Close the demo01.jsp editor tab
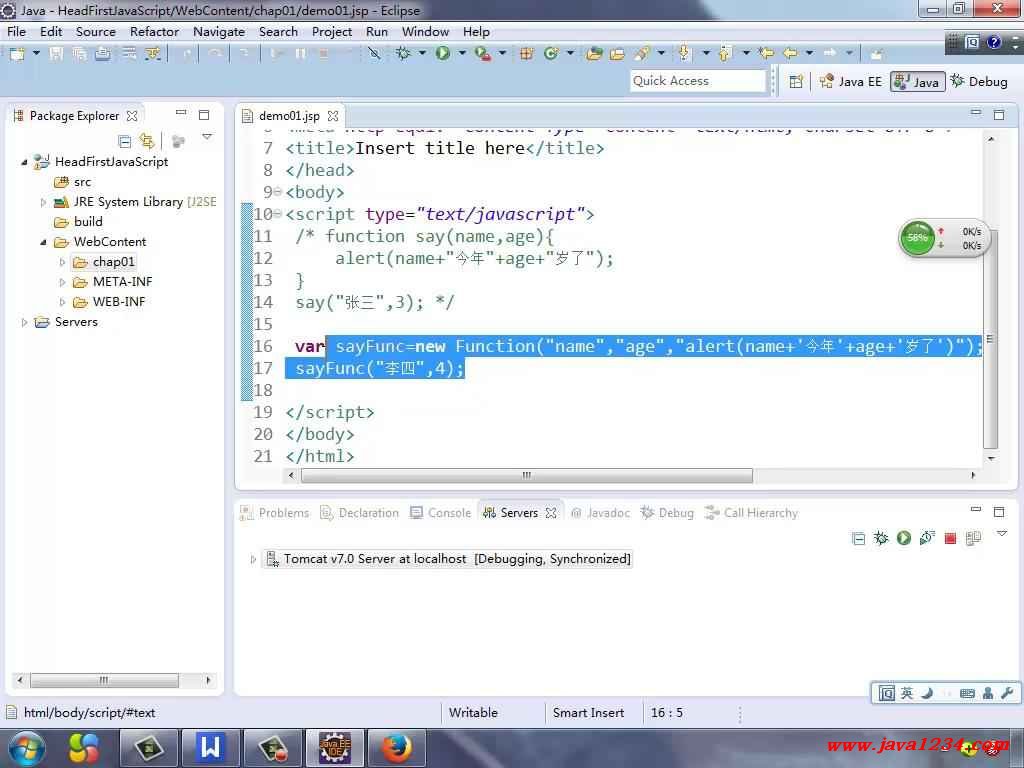Image resolution: width=1024 pixels, height=768 pixels. 333,116
